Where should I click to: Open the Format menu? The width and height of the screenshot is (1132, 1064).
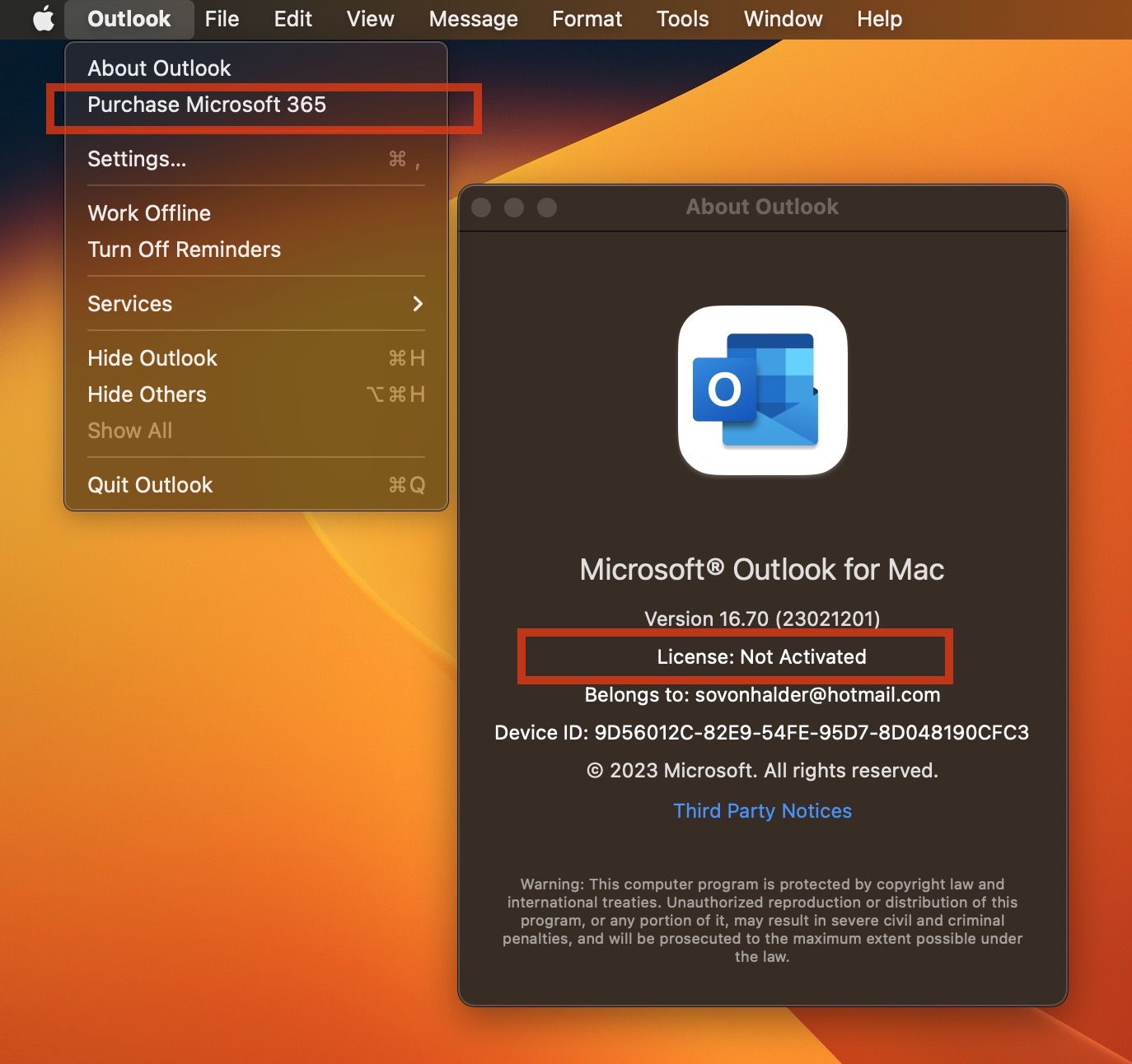(x=587, y=19)
